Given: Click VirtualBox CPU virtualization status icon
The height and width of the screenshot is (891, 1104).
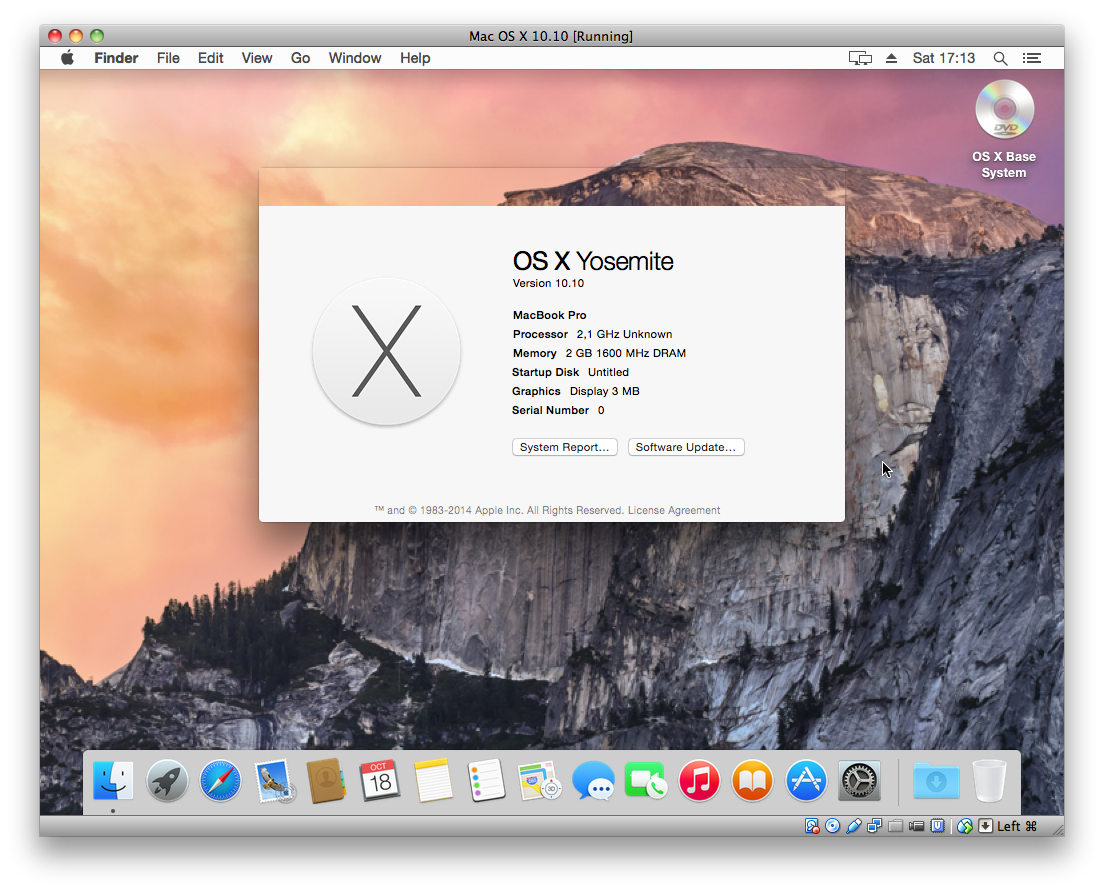Looking at the screenshot, I should pos(937,826).
